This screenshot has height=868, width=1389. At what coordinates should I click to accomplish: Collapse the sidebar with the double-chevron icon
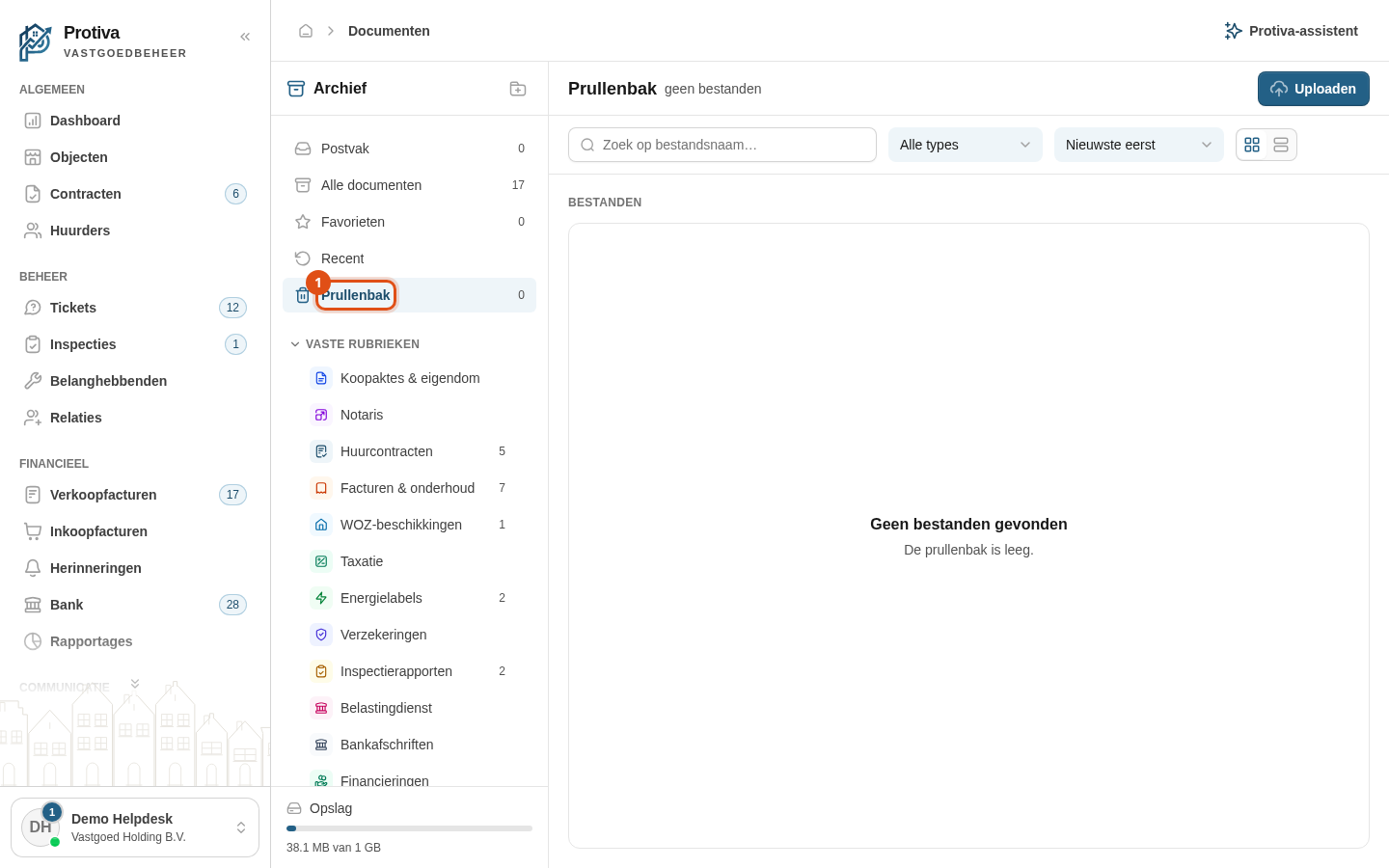[245, 37]
